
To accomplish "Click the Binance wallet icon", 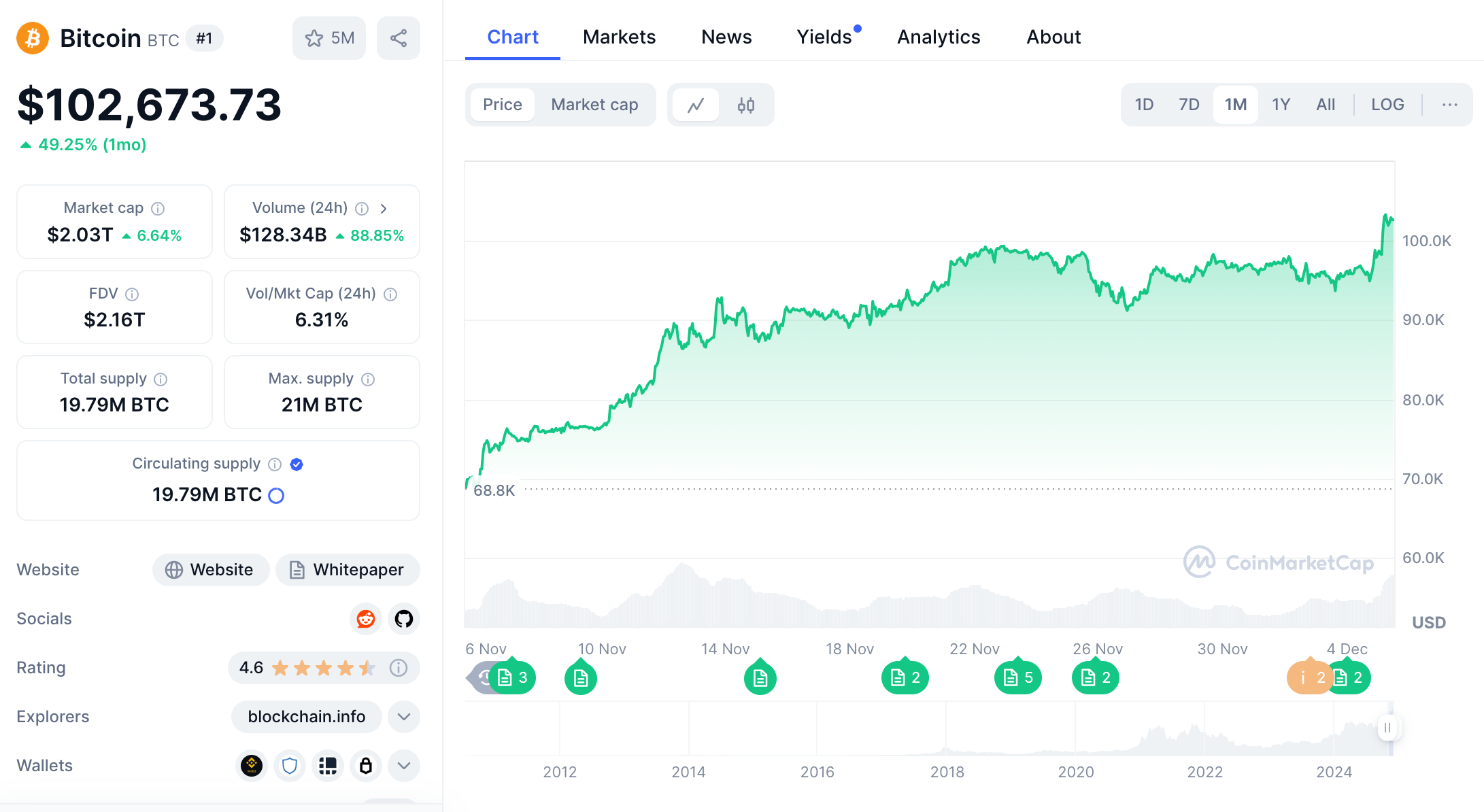I will point(251,766).
